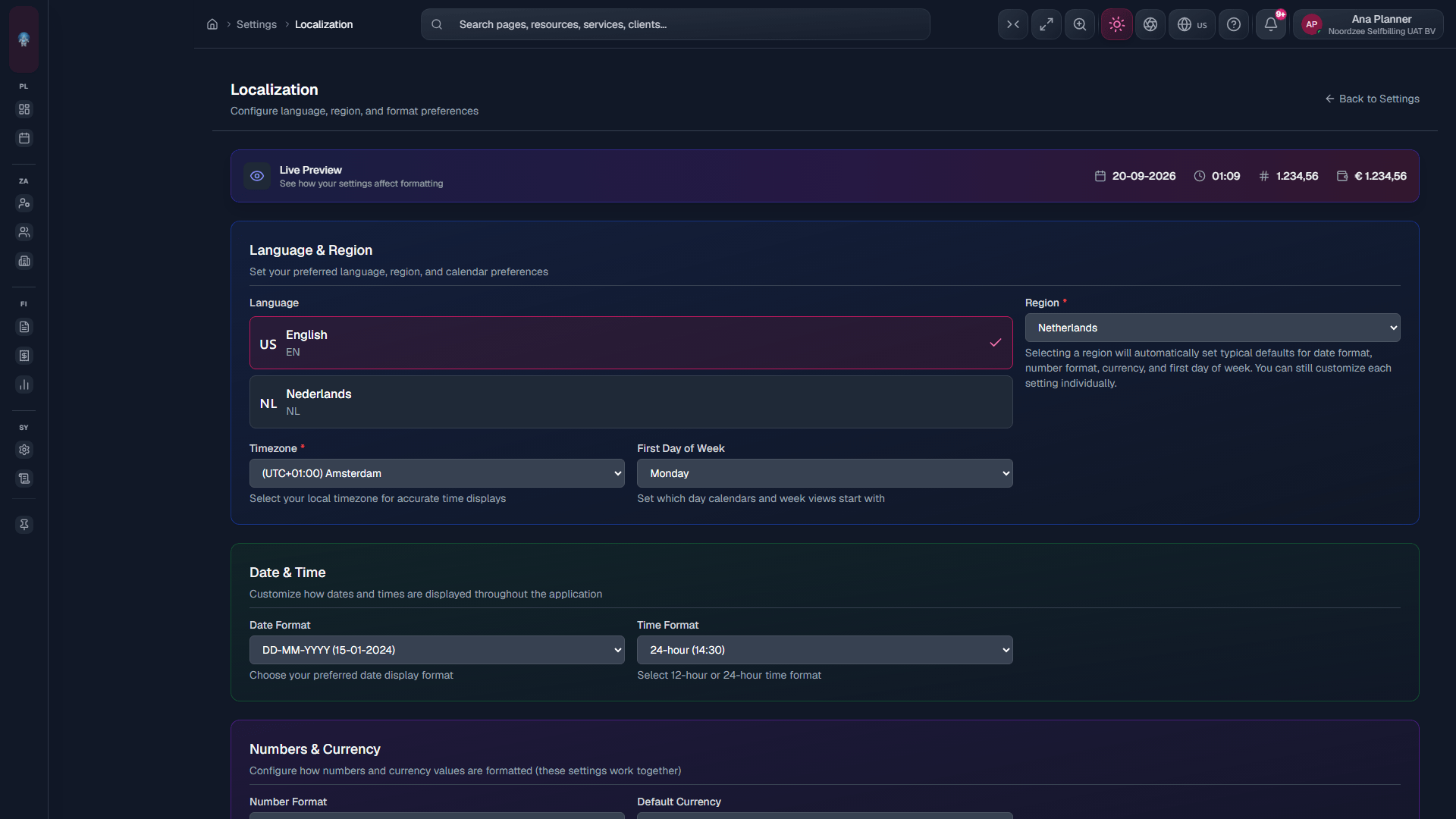Click the Language & Region heading
Image resolution: width=1456 pixels, height=819 pixels.
pyautogui.click(x=311, y=250)
